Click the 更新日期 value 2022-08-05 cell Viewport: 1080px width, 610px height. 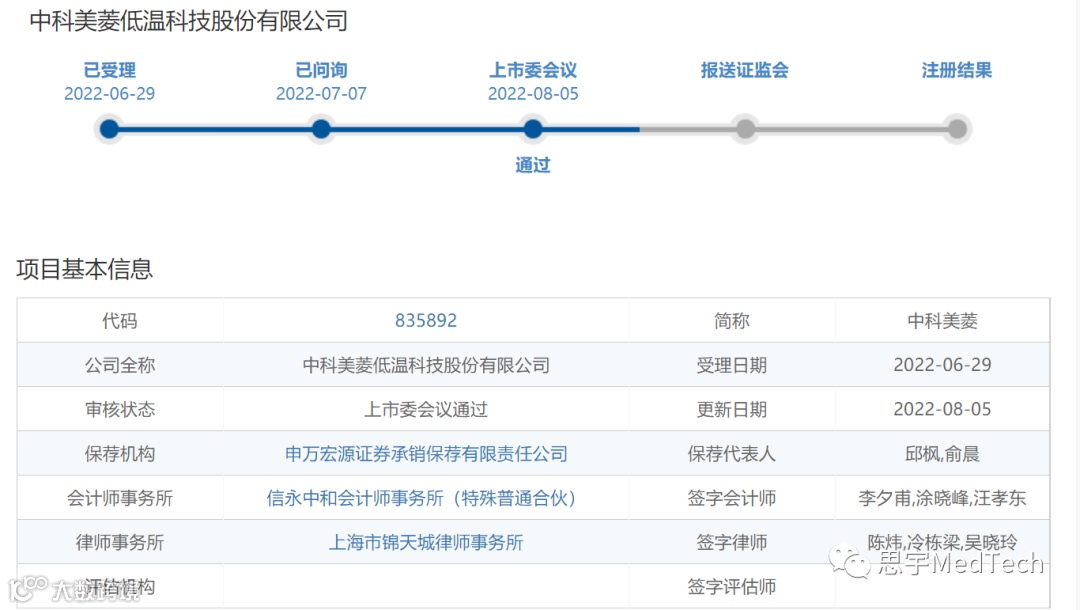coord(942,410)
